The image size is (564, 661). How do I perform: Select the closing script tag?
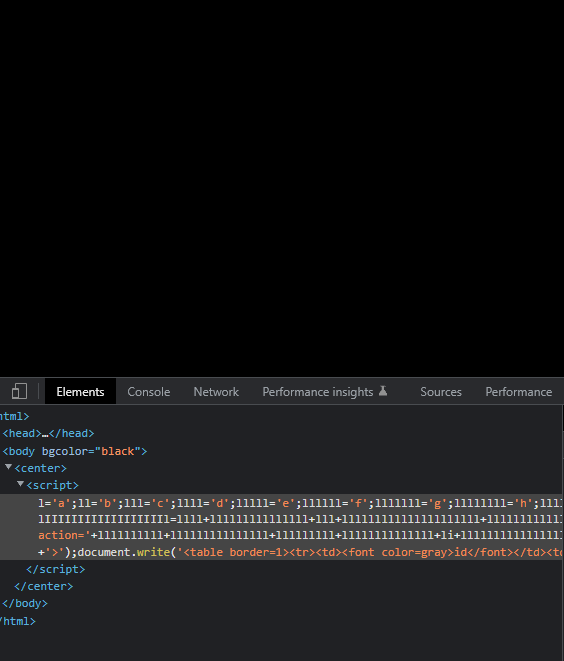pyautogui.click(x=56, y=569)
